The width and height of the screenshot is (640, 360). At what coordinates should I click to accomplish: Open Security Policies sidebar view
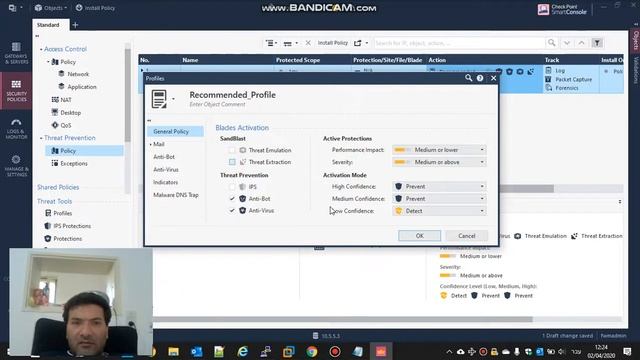coord(16,91)
